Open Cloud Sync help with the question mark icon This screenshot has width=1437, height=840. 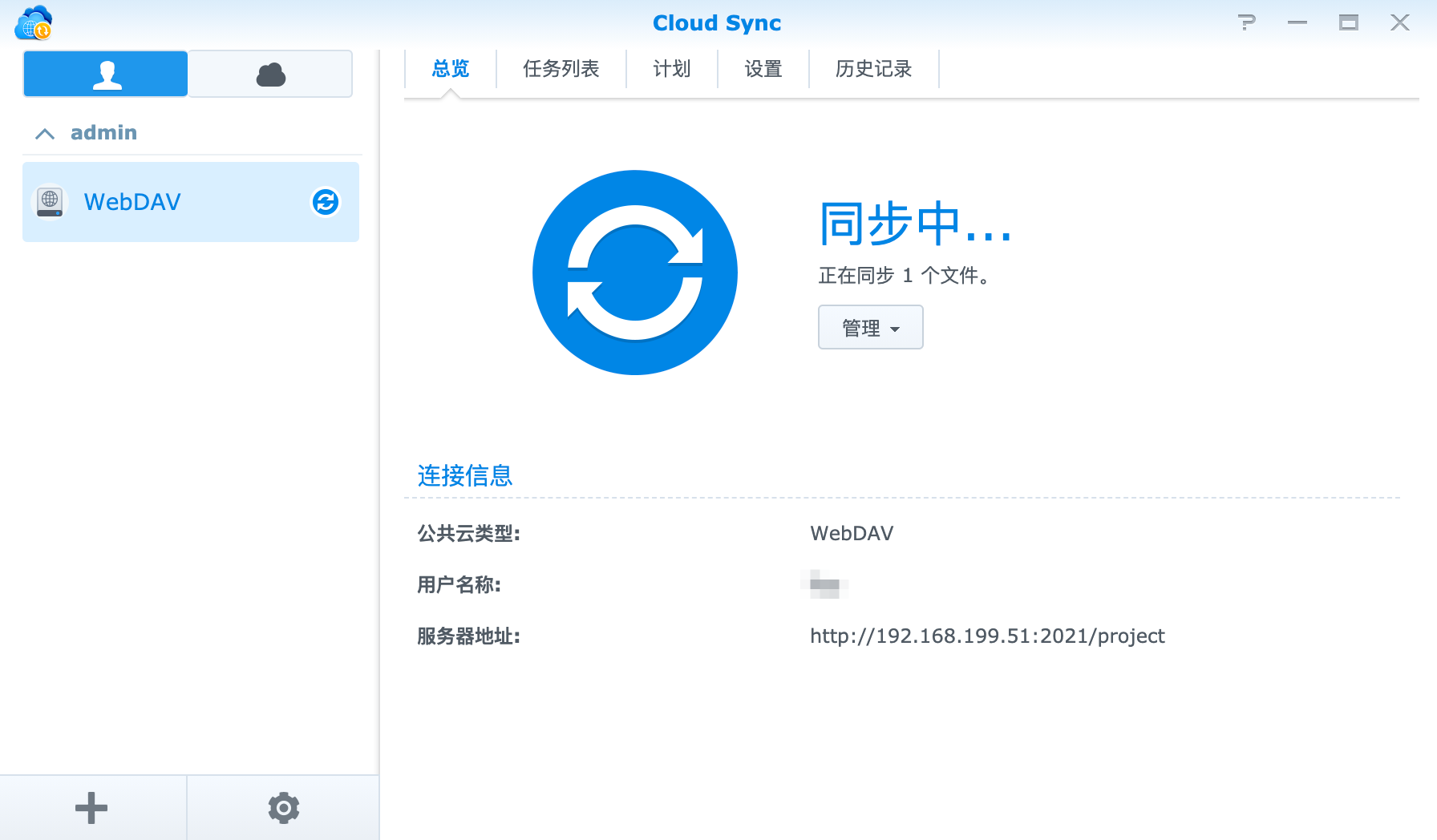pos(1246,23)
